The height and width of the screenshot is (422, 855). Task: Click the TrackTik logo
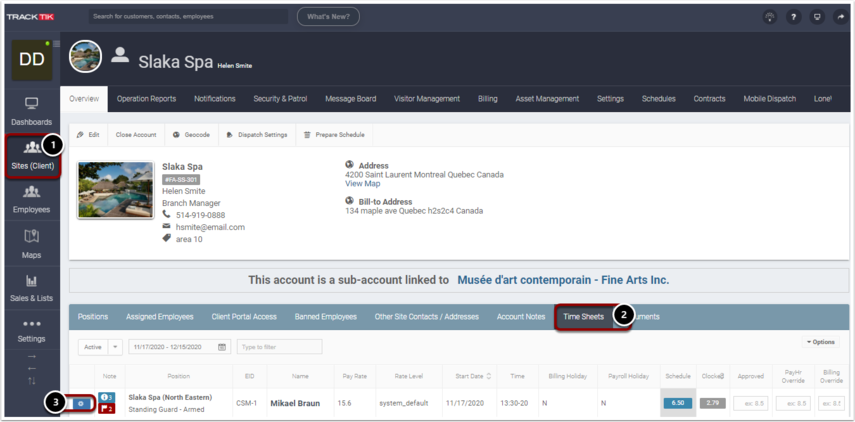pos(30,17)
